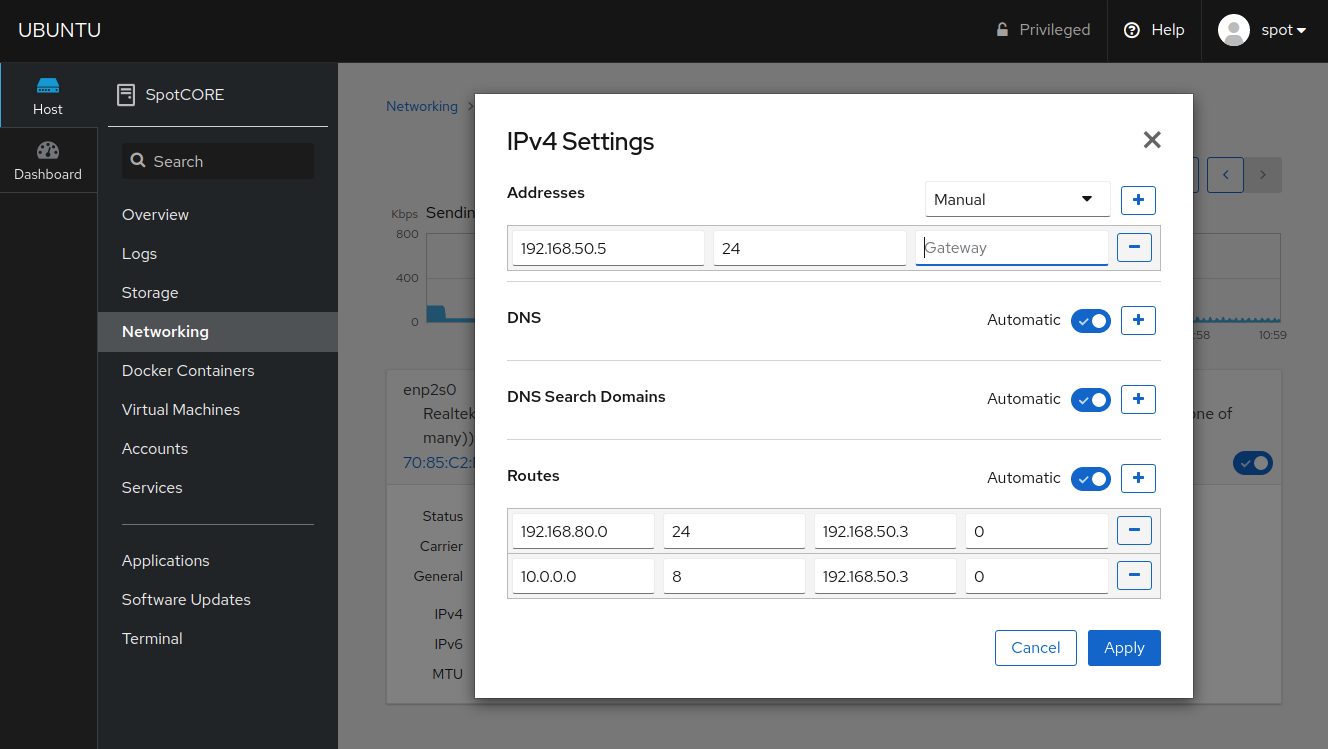
Task: Focus the sidebar Search field
Action: coord(218,161)
